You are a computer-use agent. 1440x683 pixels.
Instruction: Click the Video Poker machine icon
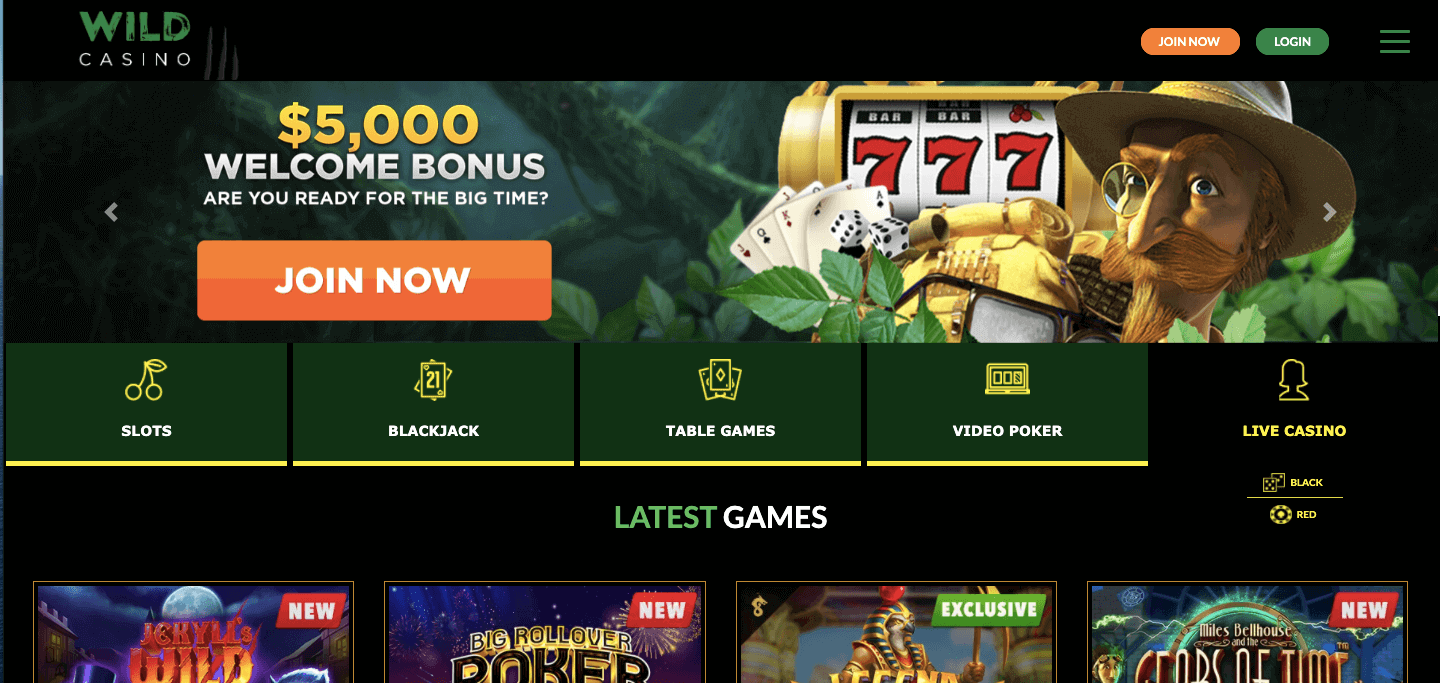click(1007, 379)
